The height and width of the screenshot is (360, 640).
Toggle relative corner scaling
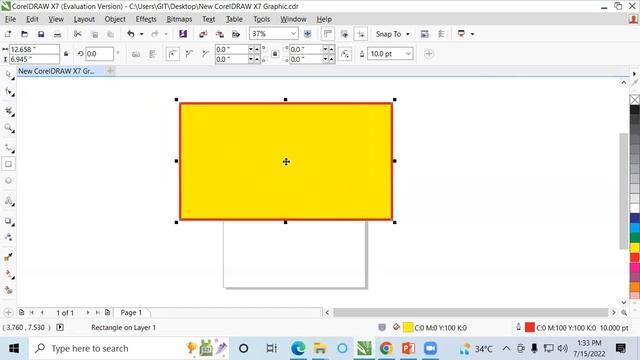(x=345, y=54)
